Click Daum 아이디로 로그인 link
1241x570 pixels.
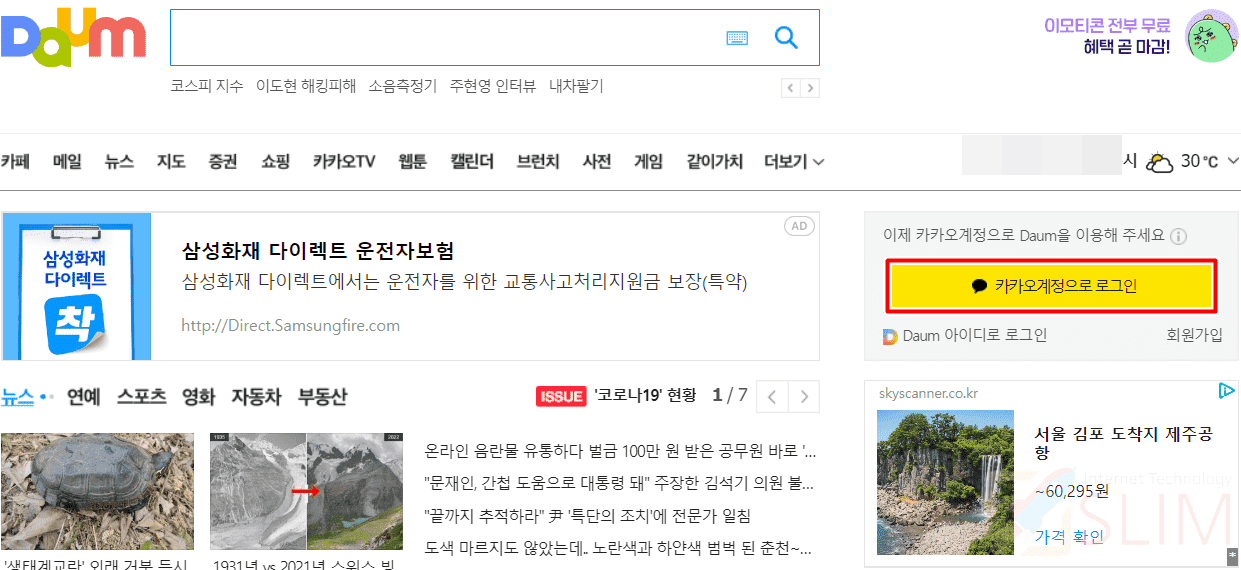pos(965,336)
